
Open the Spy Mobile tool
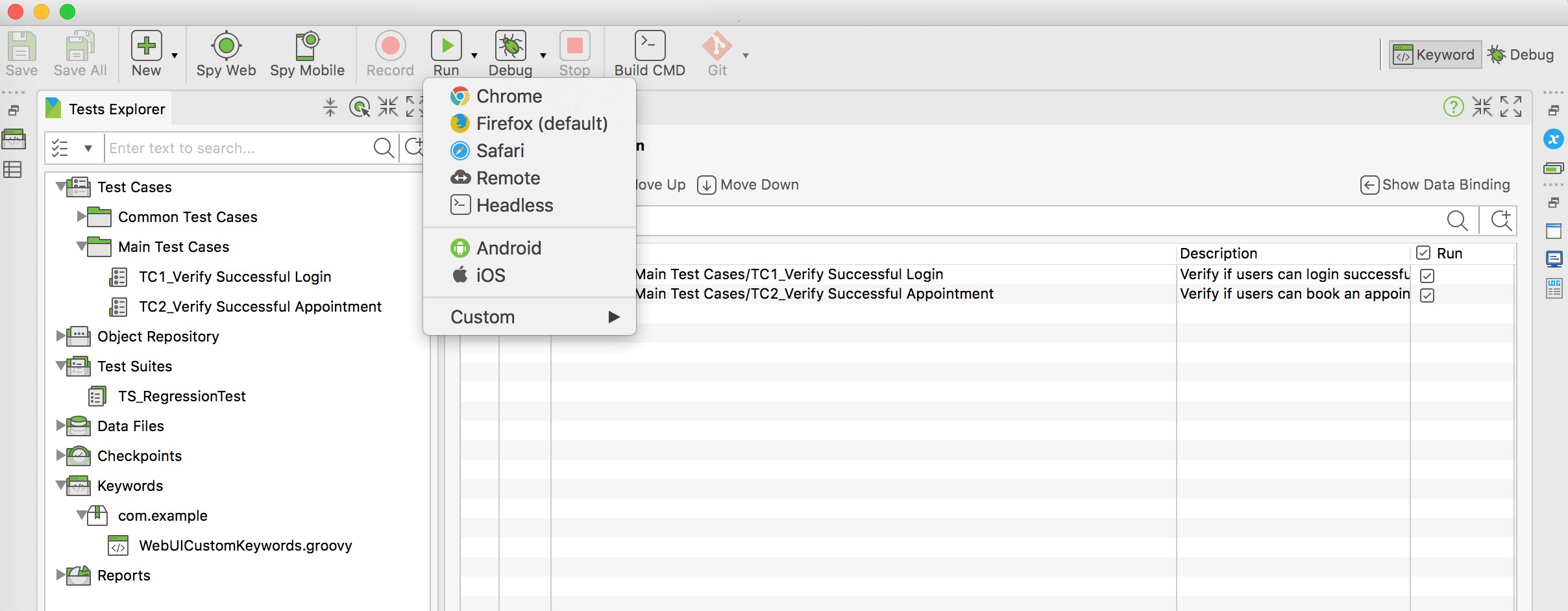tap(307, 46)
